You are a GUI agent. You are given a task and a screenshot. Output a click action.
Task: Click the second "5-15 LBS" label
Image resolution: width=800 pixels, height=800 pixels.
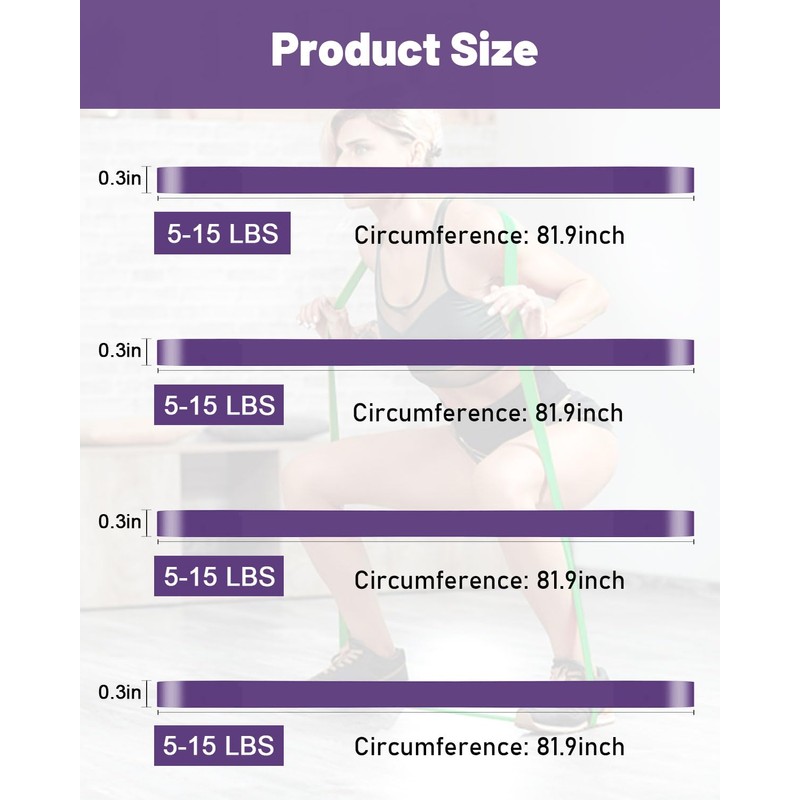coord(219,406)
